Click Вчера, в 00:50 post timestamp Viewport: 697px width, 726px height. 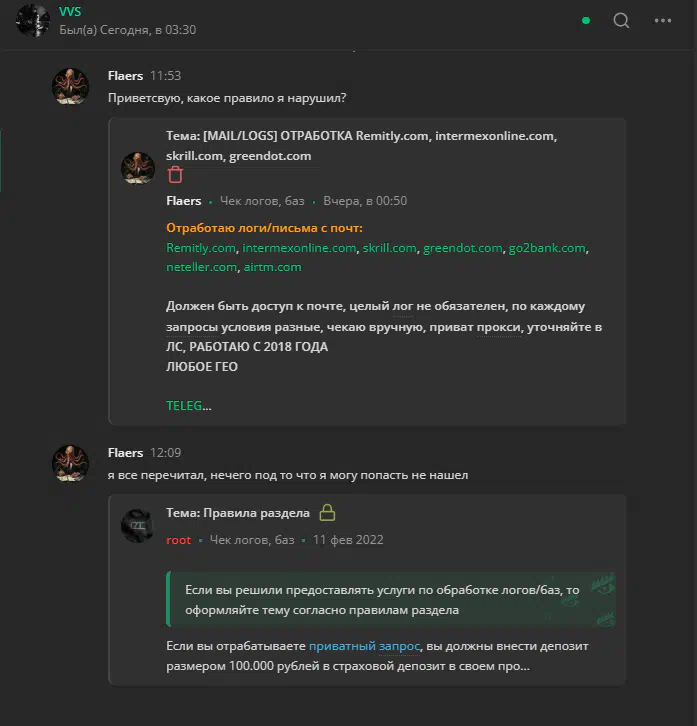point(365,201)
